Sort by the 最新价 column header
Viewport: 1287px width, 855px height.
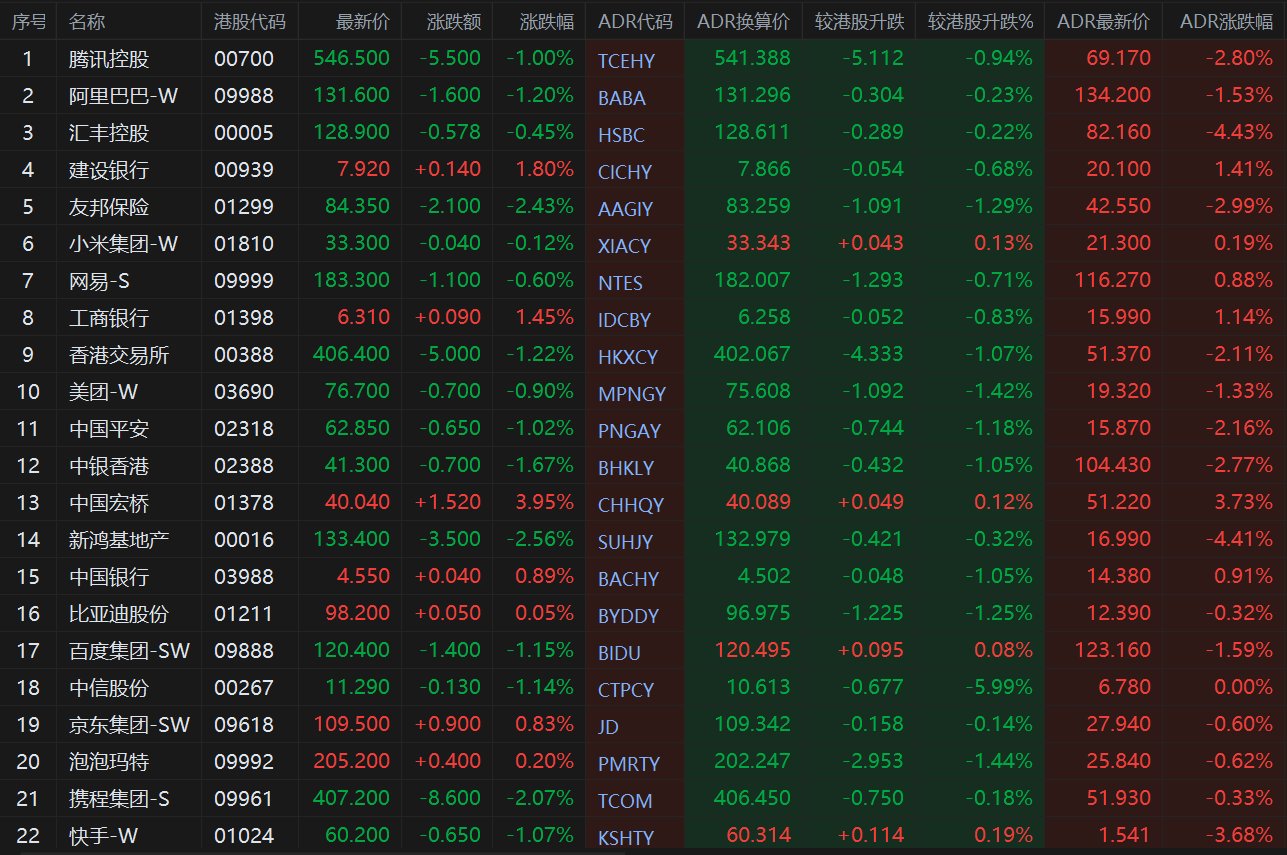click(363, 21)
